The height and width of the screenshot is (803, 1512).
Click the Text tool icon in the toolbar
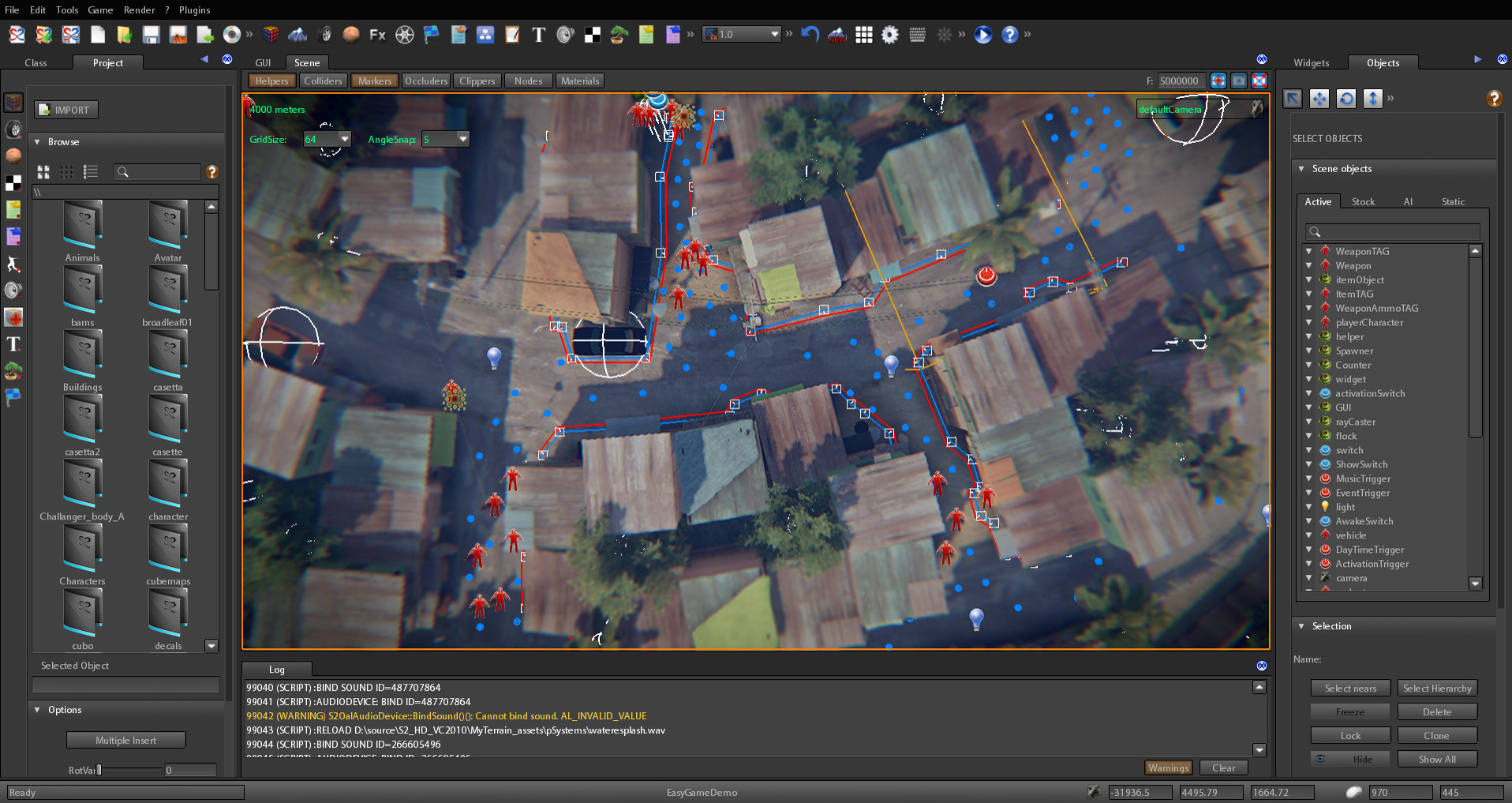(x=538, y=34)
